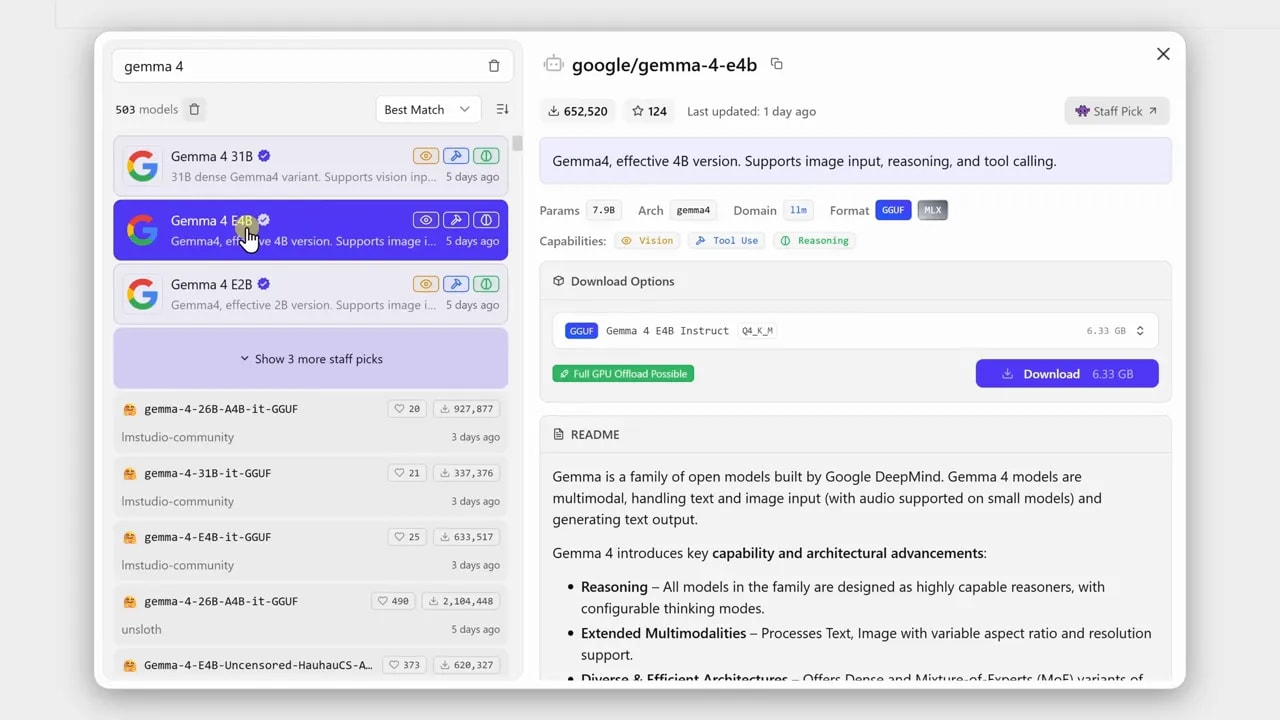Click the gemma4 arch value
Image resolution: width=1280 pixels, height=720 pixels.
click(693, 211)
